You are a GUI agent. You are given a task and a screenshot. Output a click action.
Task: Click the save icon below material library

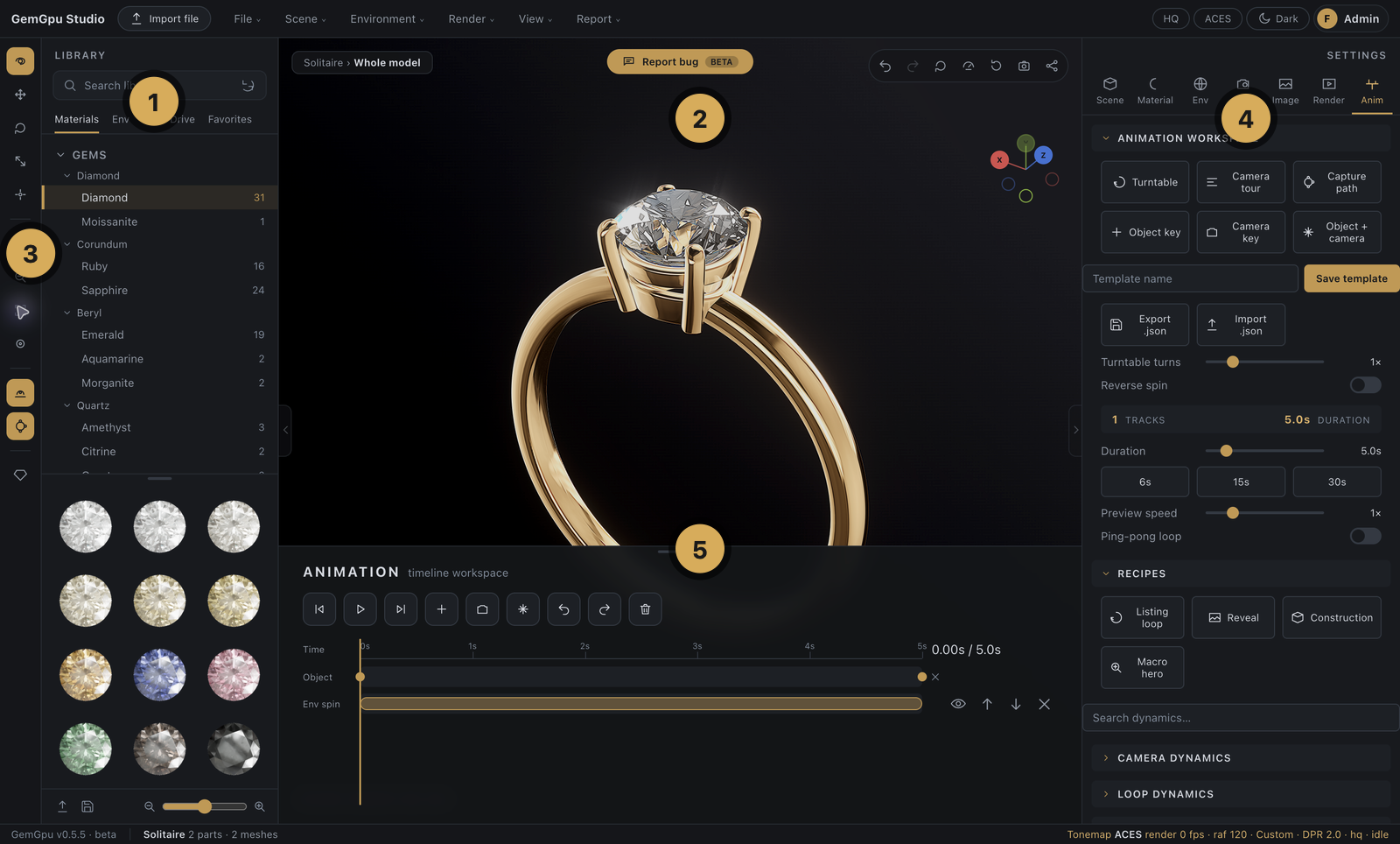[87, 806]
